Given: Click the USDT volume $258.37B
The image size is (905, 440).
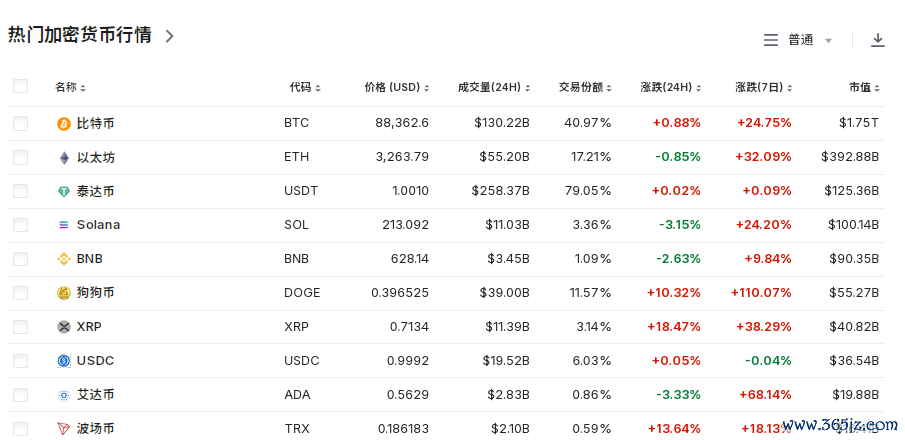Looking at the screenshot, I should 500,191.
